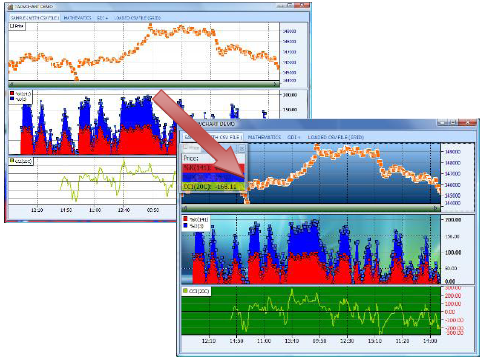Select the blue %D row in the popup
Image resolution: width=480 pixels, height=360 pixels.
(x=213, y=177)
